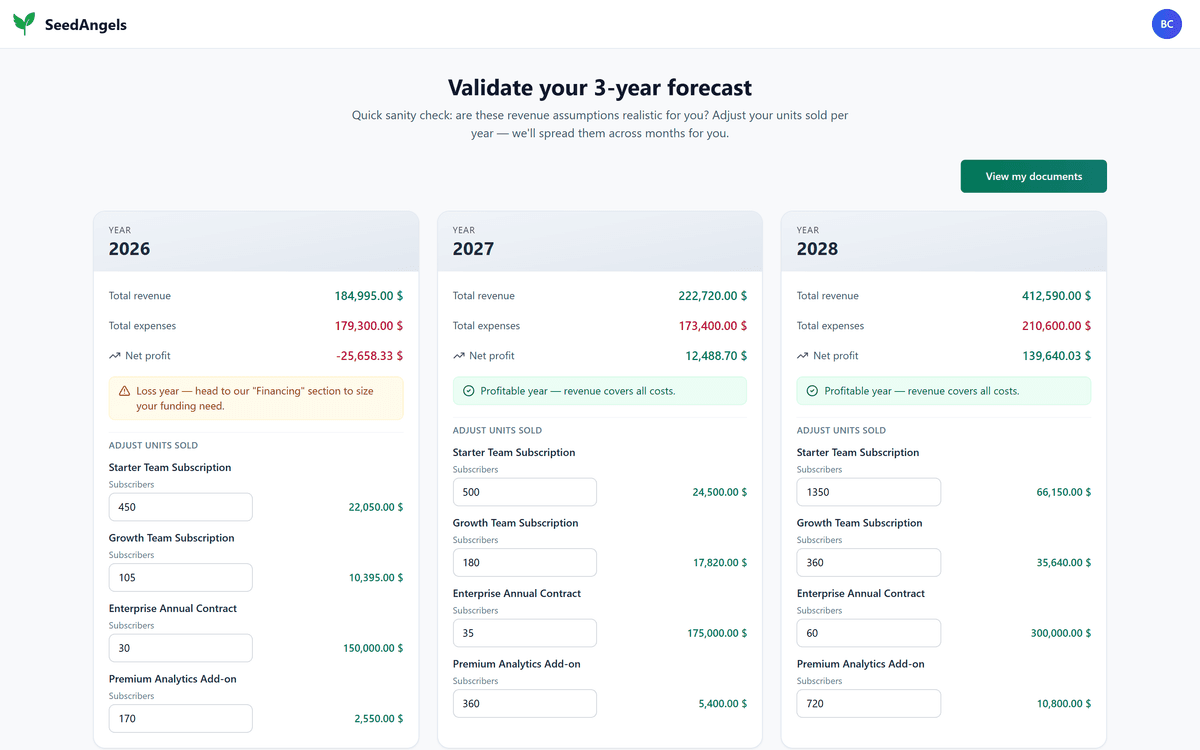
Task: Click 2027 net profit 12,488.70 $
Action: (x=716, y=356)
